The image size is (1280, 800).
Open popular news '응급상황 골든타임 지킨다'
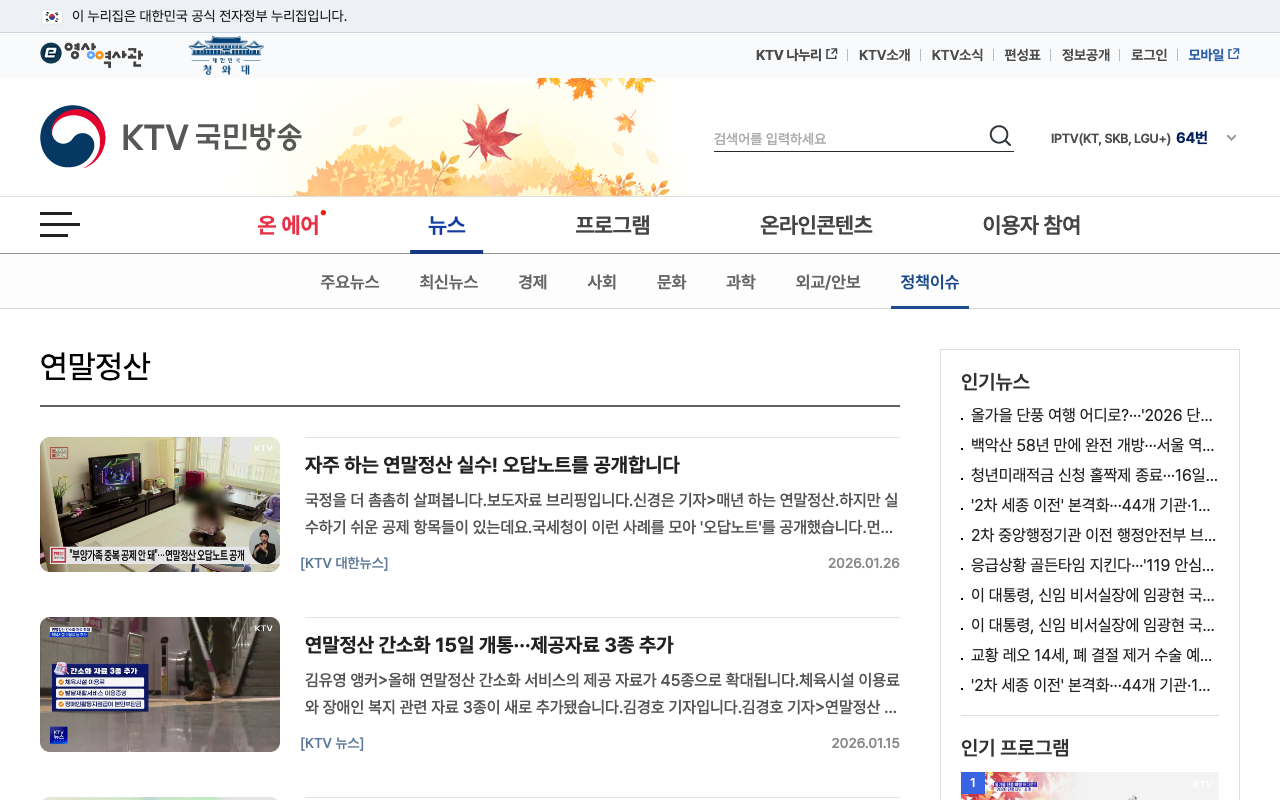pyautogui.click(x=1092, y=565)
